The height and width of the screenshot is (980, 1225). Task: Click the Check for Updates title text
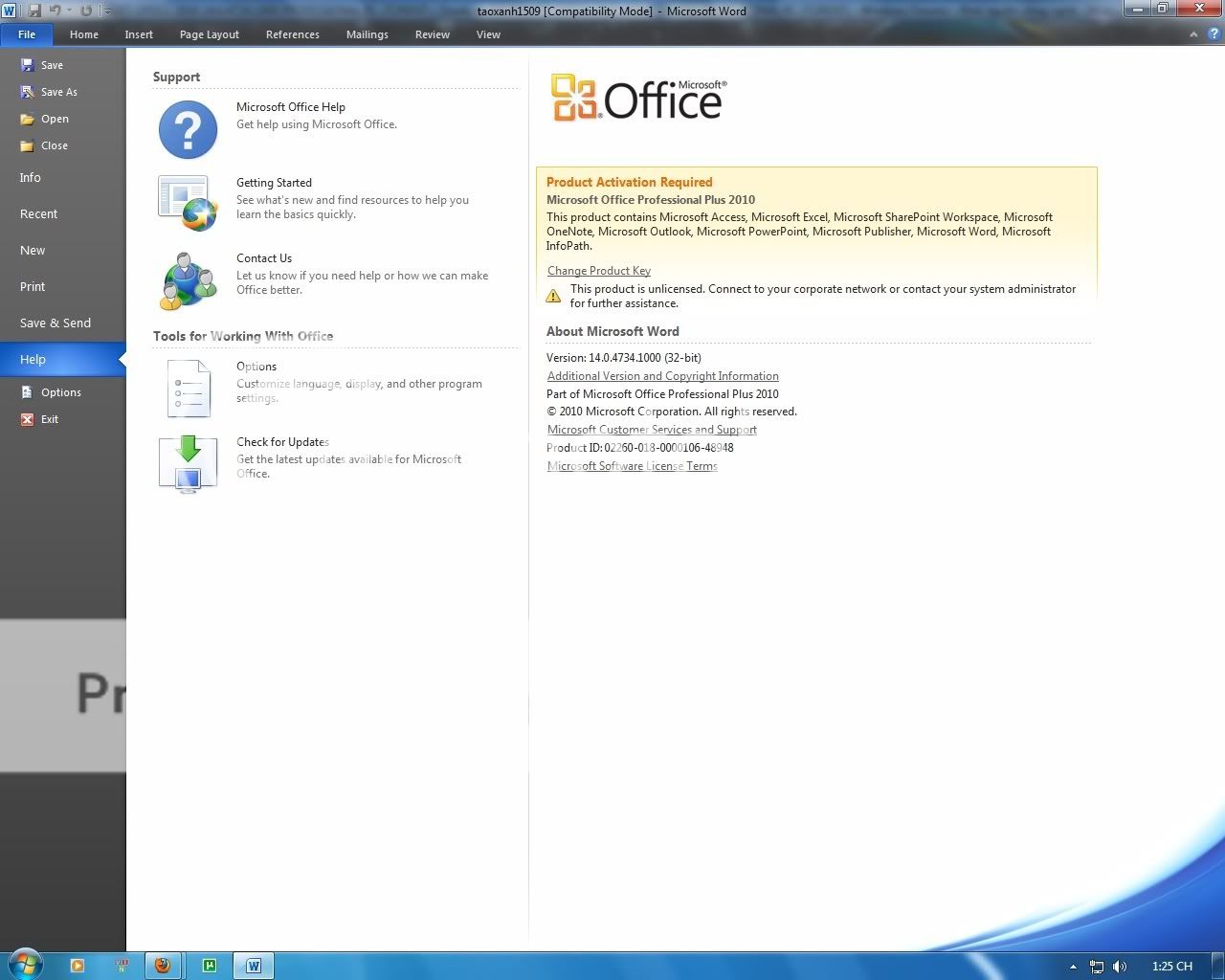point(282,442)
